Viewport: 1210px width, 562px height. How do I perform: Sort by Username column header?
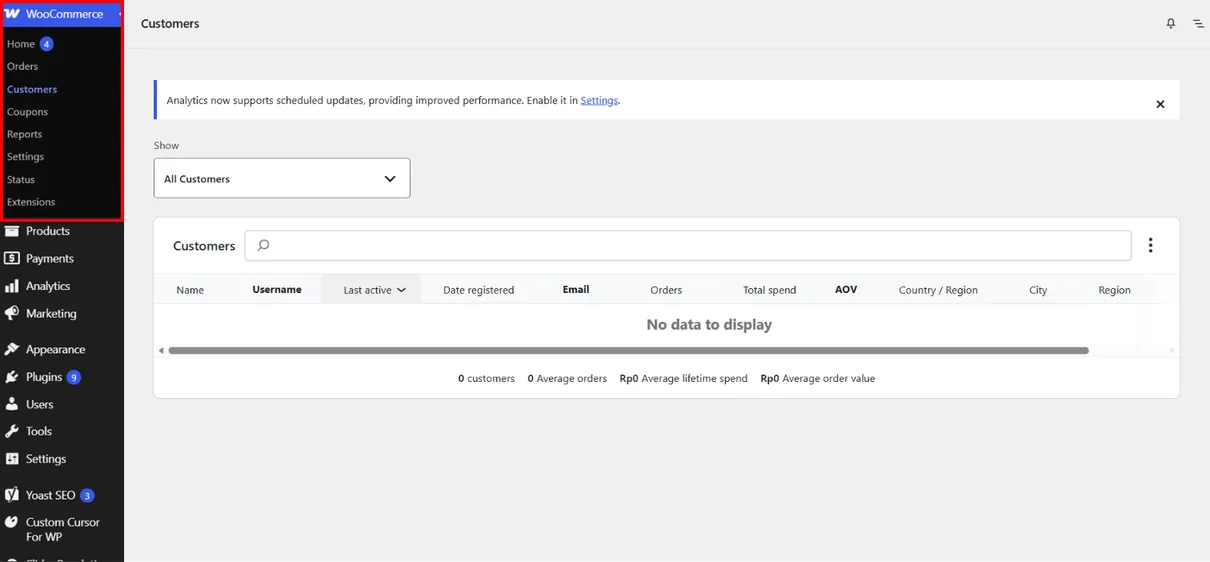pos(277,289)
